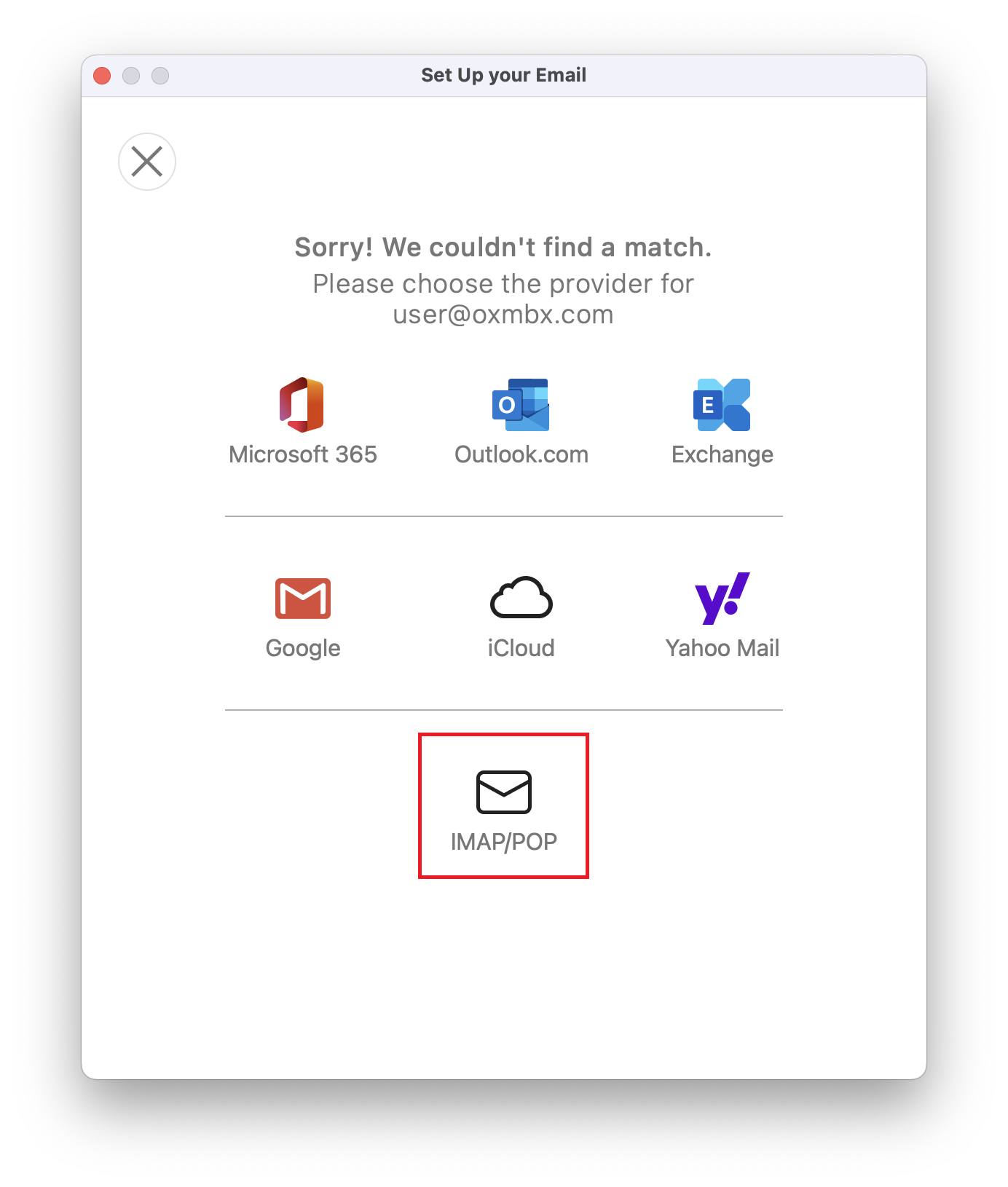Click the "IMAP/POP" text label
This screenshot has width=1008, height=1187.
click(503, 842)
